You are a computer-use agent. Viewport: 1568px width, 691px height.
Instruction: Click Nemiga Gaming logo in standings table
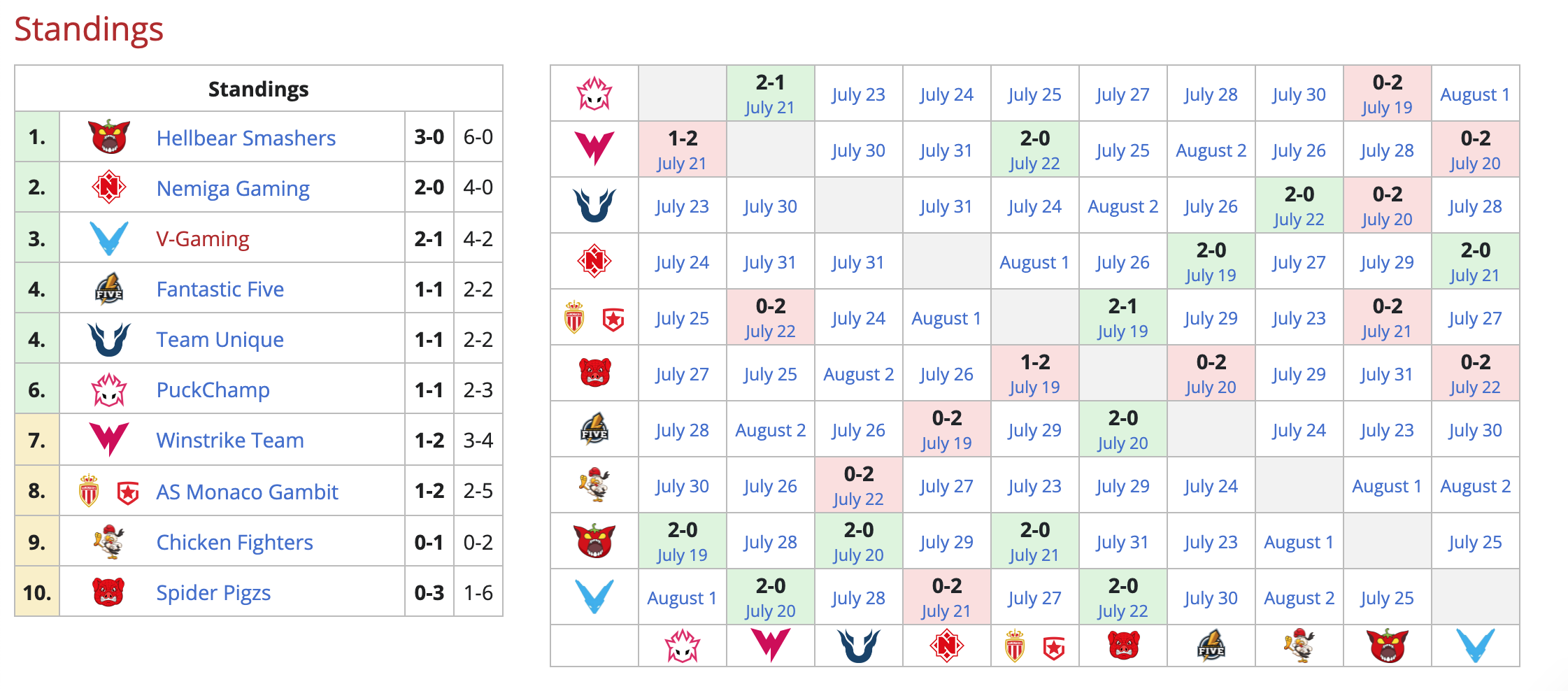(x=109, y=187)
